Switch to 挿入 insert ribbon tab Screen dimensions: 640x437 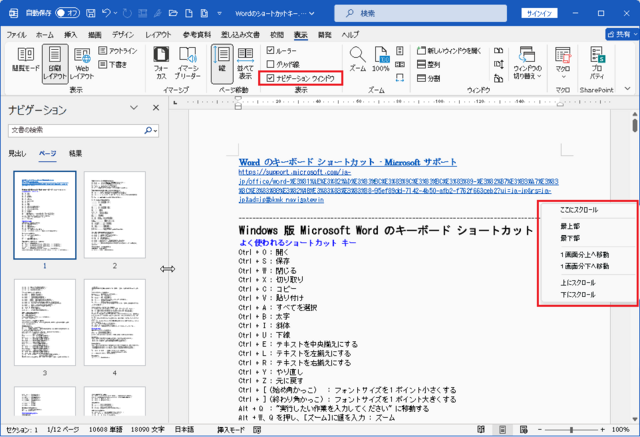[71, 35]
